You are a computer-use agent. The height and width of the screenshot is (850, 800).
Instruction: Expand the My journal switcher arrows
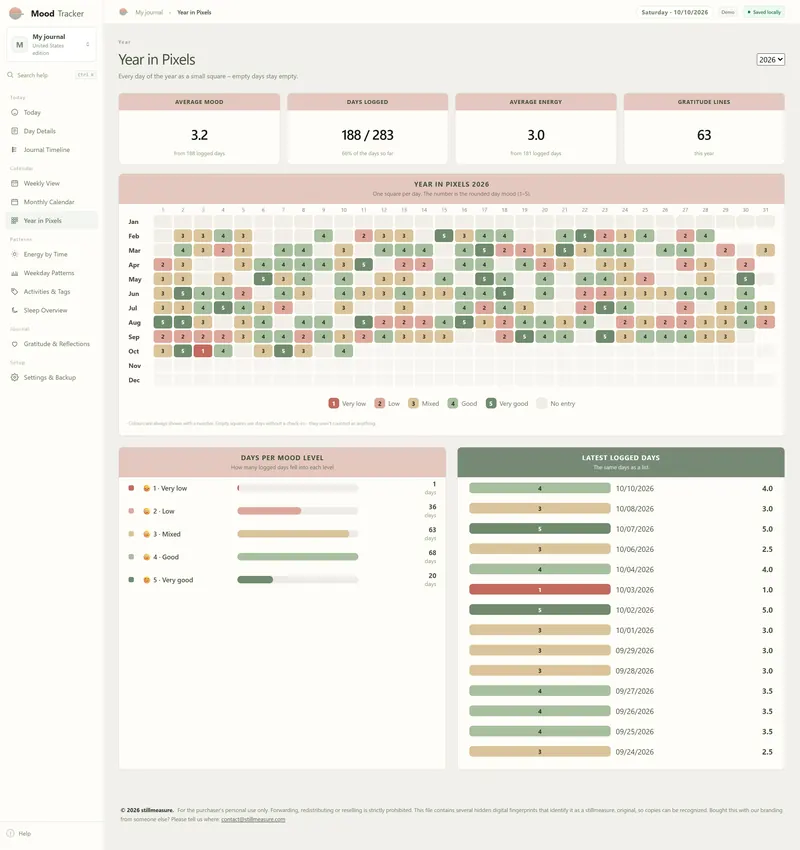[x=88, y=44]
